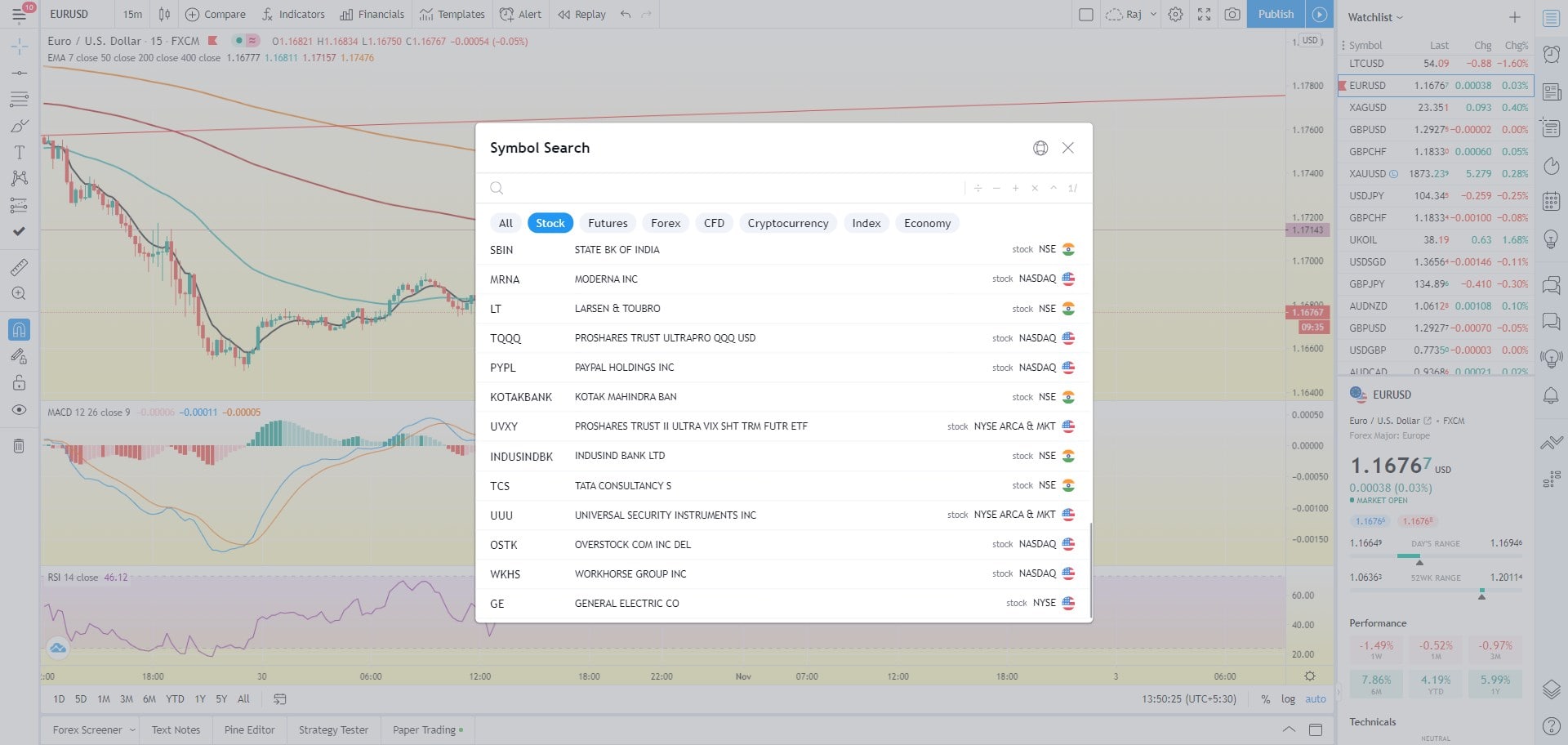Open go to date calendar icon
The image size is (1568, 745).
click(280, 699)
